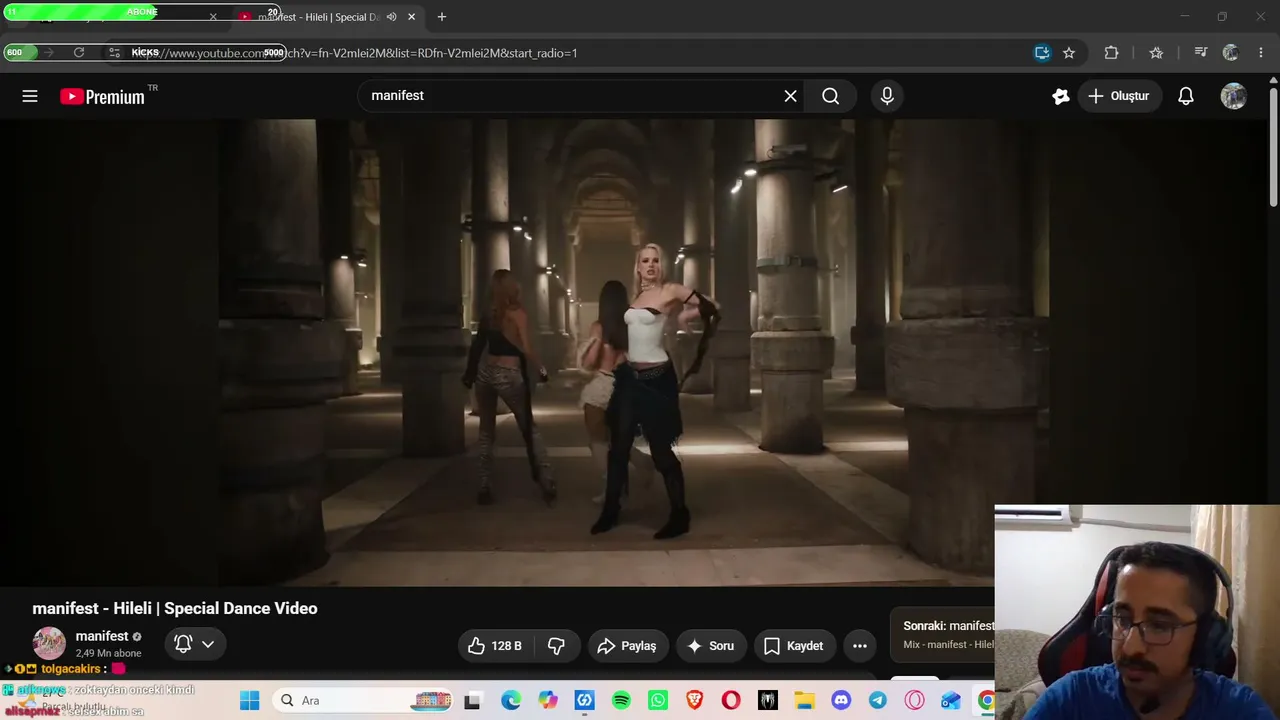Dislike the manifest video

pos(557,646)
